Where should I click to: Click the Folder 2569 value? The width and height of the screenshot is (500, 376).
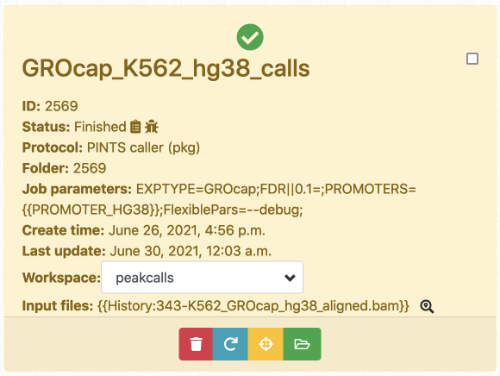pos(90,168)
